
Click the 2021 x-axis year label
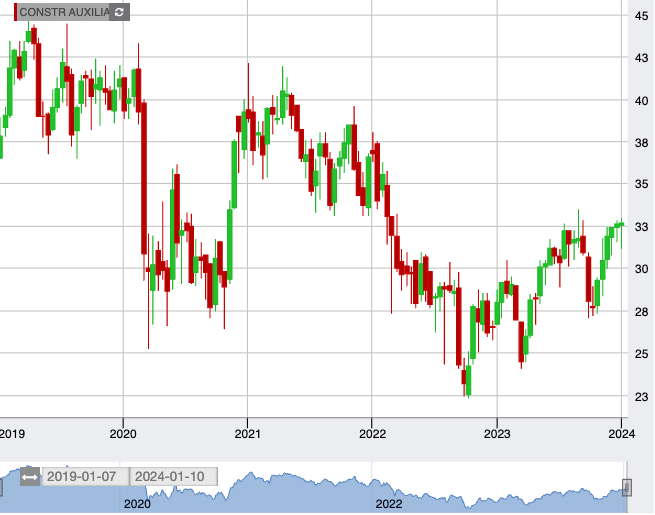[x=247, y=434]
